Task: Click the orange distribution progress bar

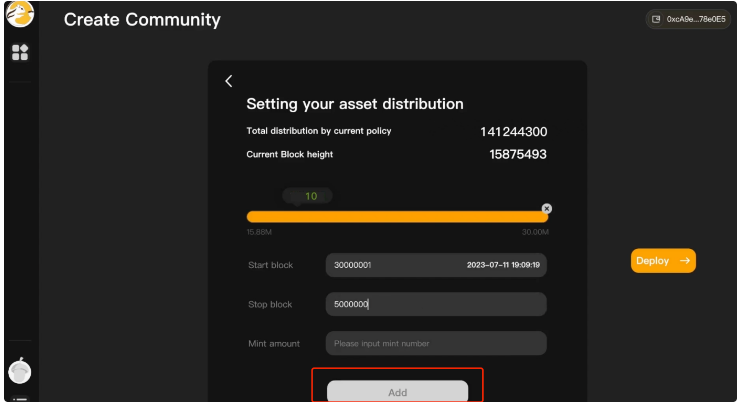Action: pos(397,217)
